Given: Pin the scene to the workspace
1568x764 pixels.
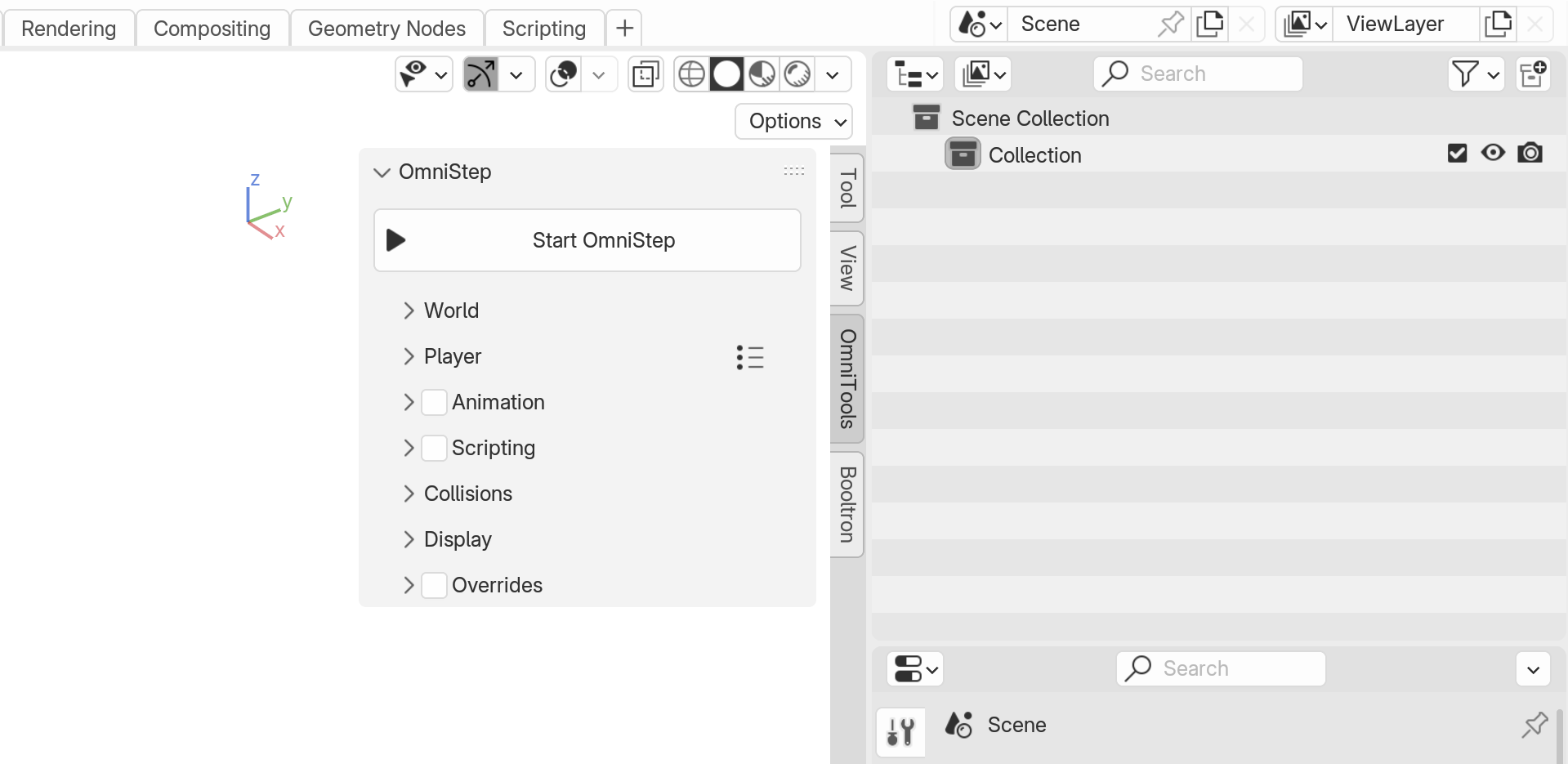Looking at the screenshot, I should coord(1170,24).
